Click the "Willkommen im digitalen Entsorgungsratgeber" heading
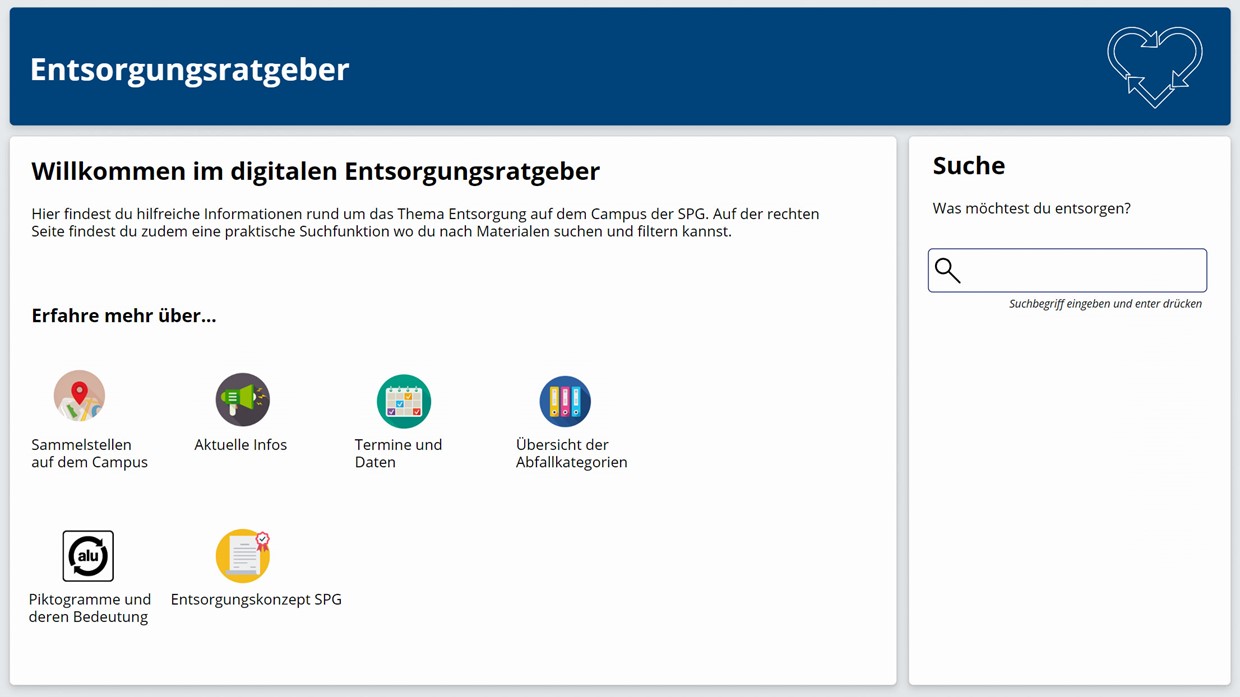This screenshot has height=697, width=1240. pos(315,171)
